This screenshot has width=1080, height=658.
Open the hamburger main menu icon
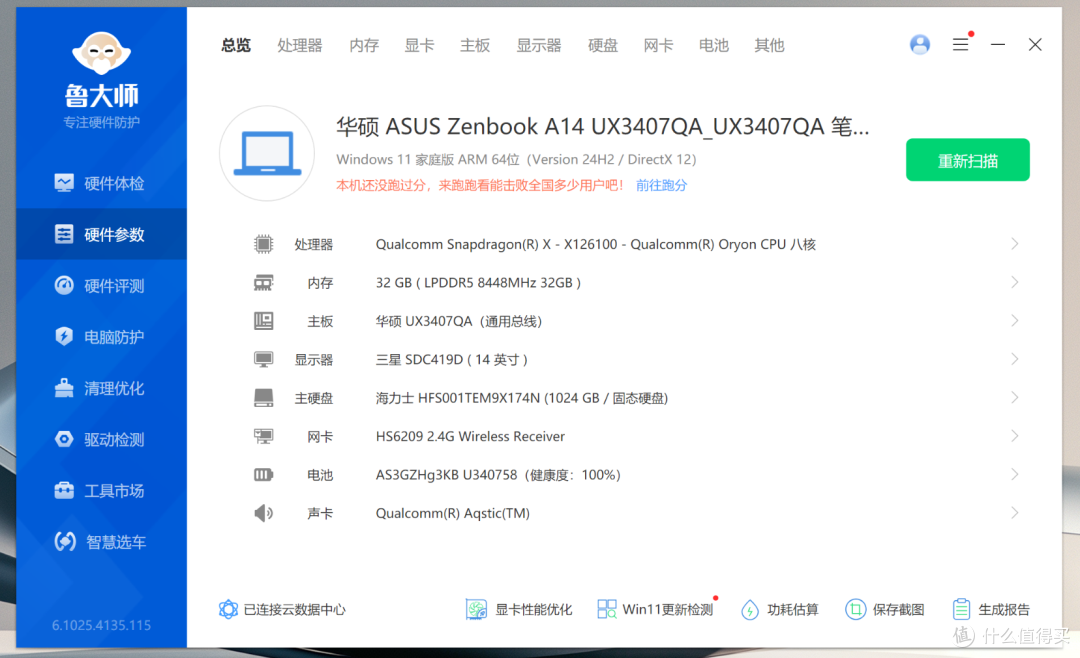pyautogui.click(x=960, y=45)
